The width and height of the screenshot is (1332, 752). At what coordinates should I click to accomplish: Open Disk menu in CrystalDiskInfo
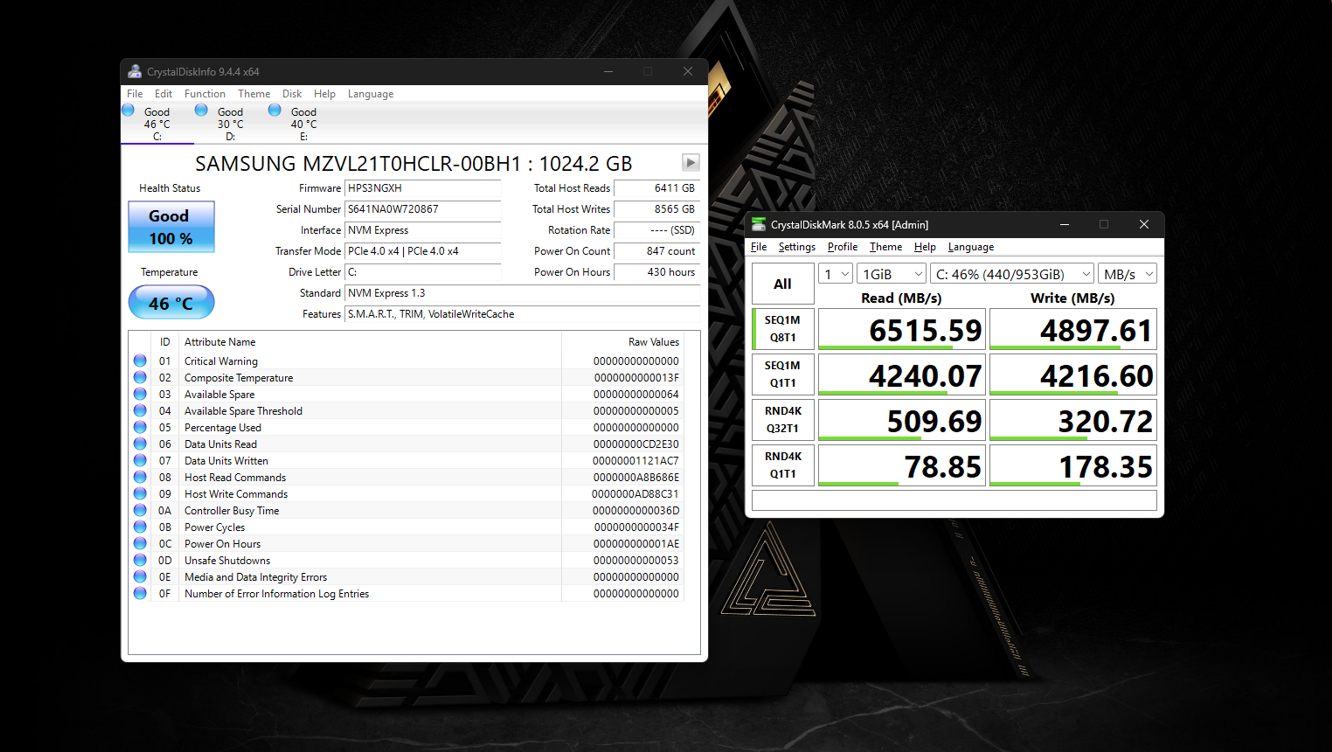click(292, 94)
